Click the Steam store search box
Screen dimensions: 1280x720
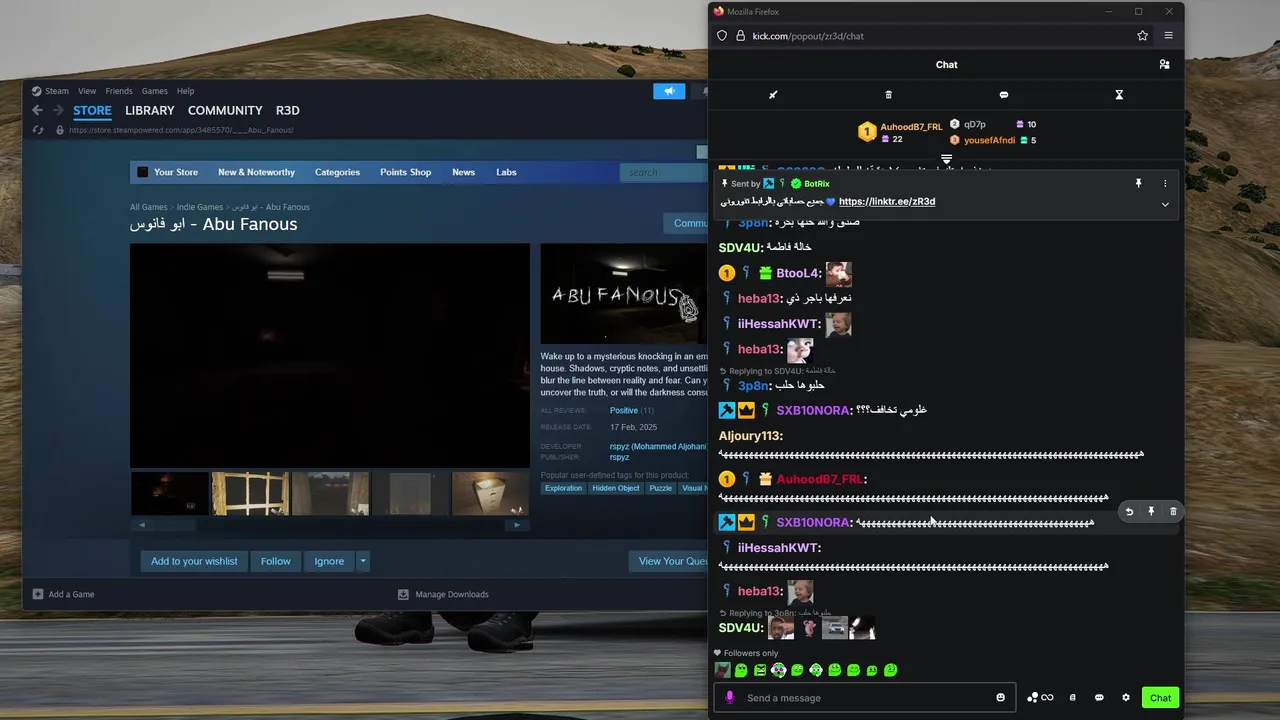click(664, 172)
